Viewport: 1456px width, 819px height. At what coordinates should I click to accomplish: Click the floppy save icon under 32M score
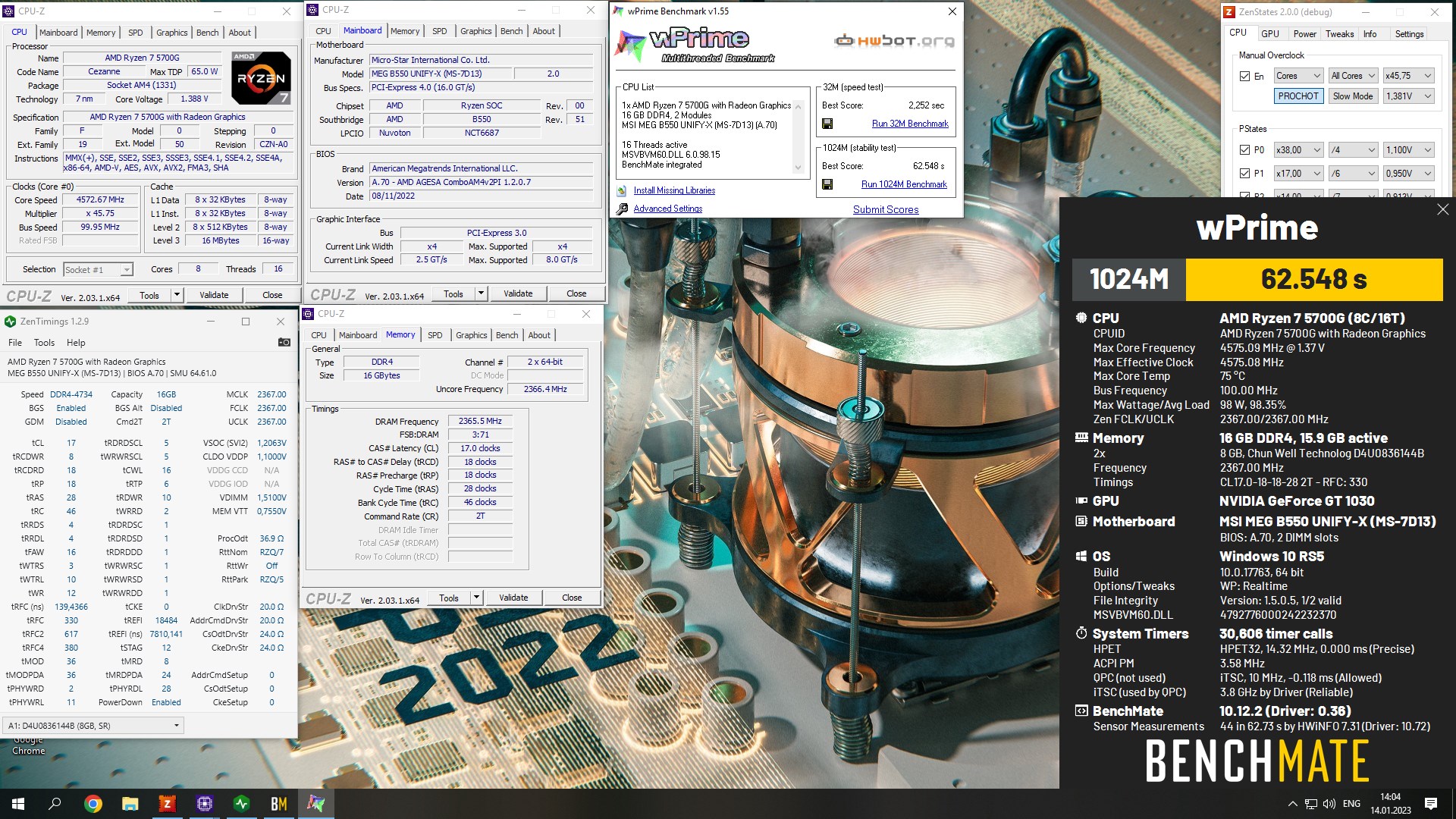[827, 124]
